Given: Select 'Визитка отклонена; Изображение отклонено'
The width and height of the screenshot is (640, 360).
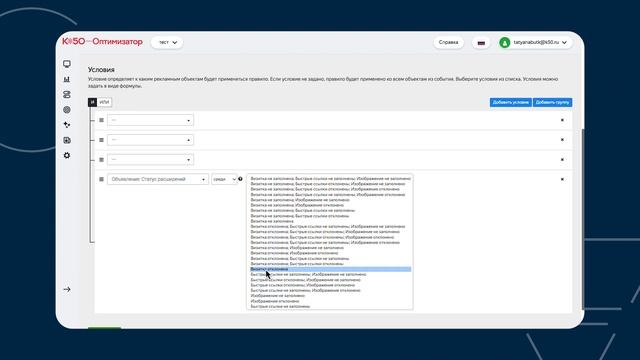Looking at the screenshot, I should click(331, 253).
